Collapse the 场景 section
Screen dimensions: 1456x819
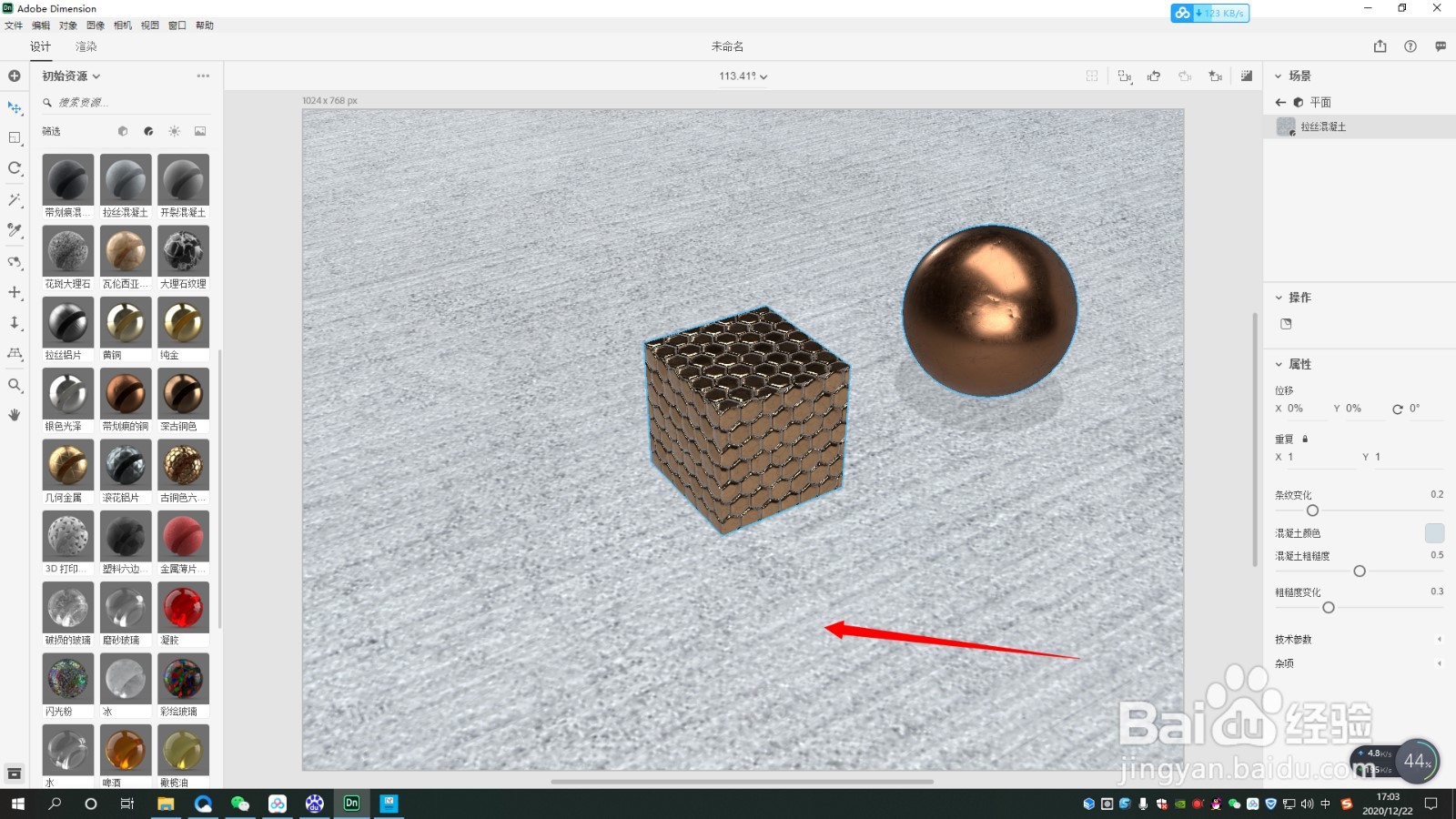click(1279, 76)
